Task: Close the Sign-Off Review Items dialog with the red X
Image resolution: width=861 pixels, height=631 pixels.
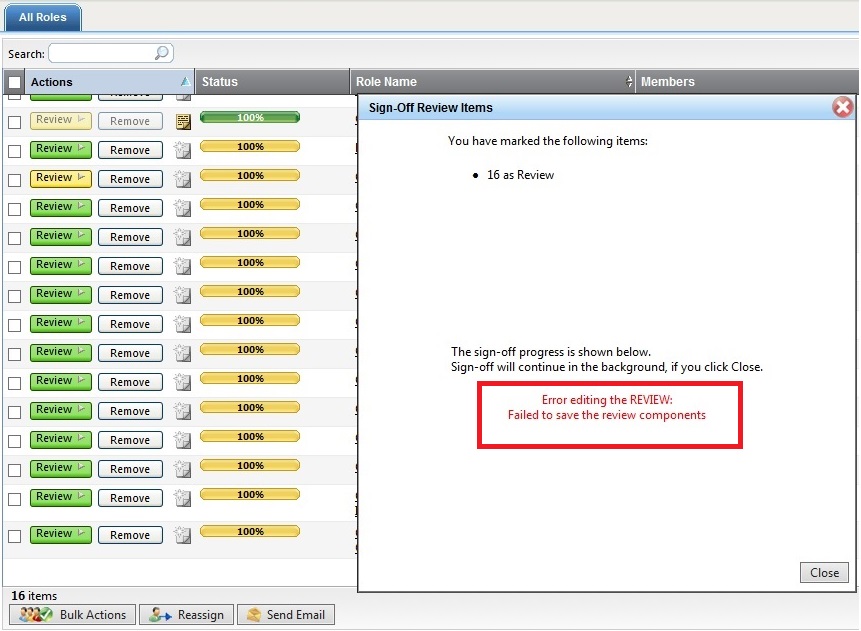Action: (842, 107)
